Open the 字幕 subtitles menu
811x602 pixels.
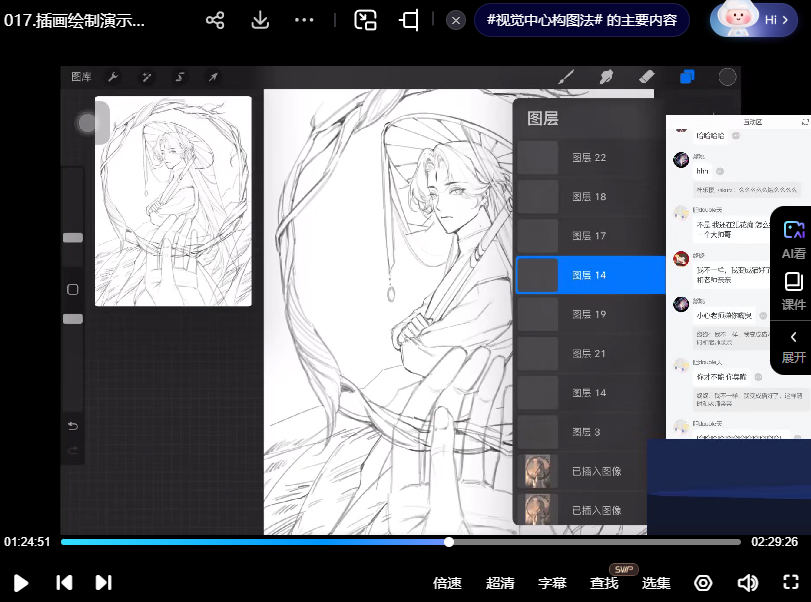(552, 583)
